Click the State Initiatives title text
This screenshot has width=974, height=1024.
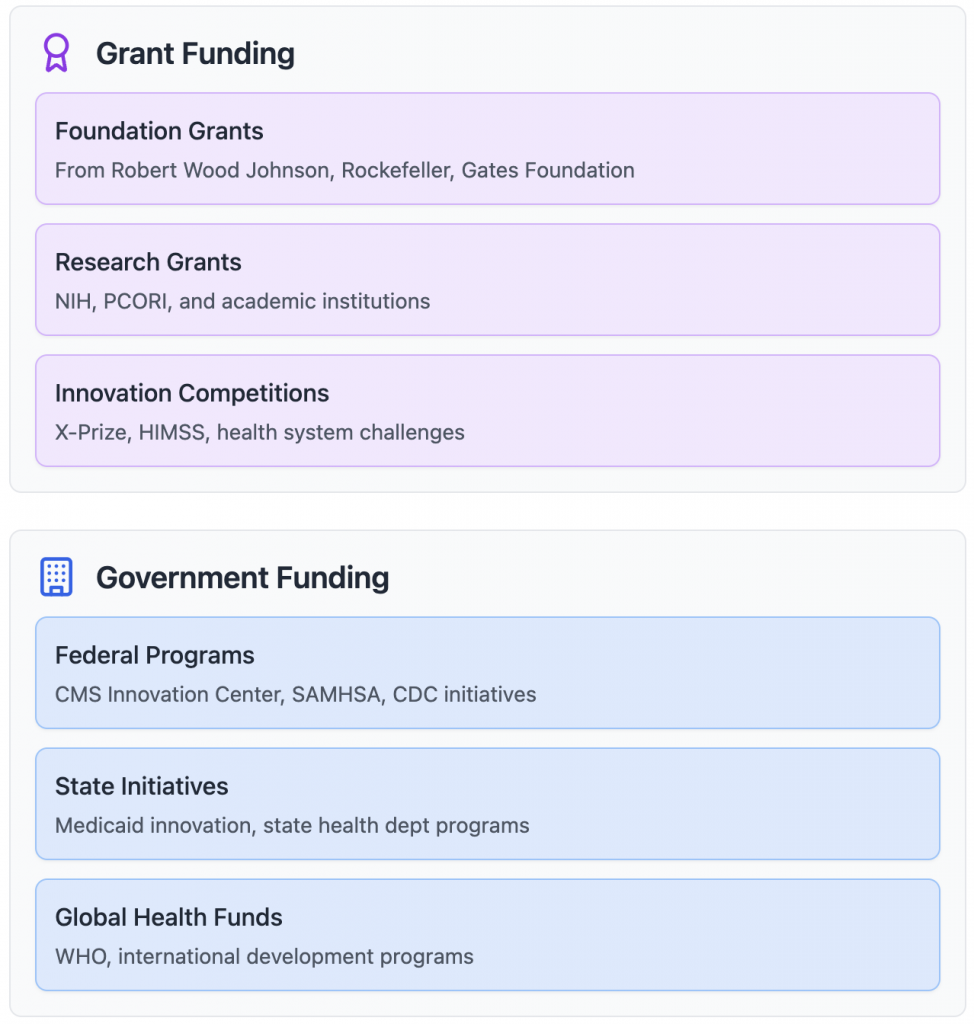(x=142, y=786)
